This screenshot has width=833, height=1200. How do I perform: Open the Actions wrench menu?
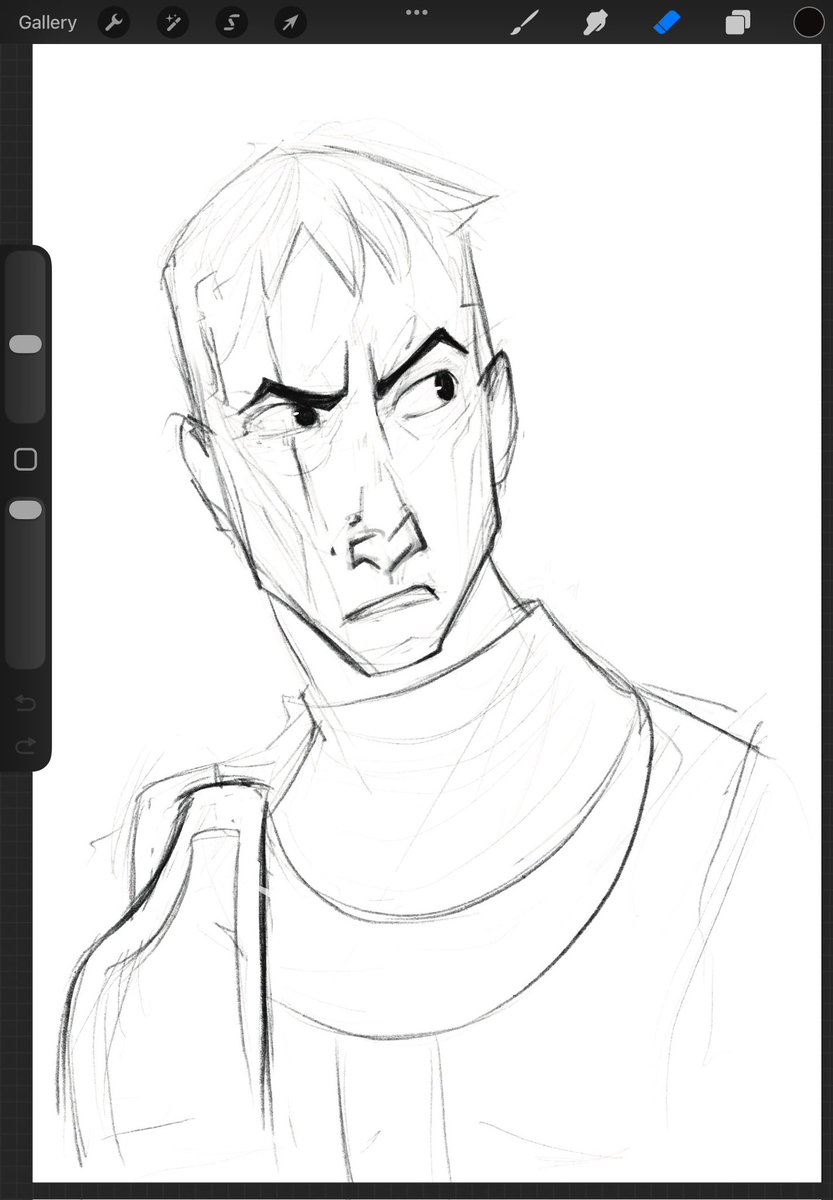[114, 22]
